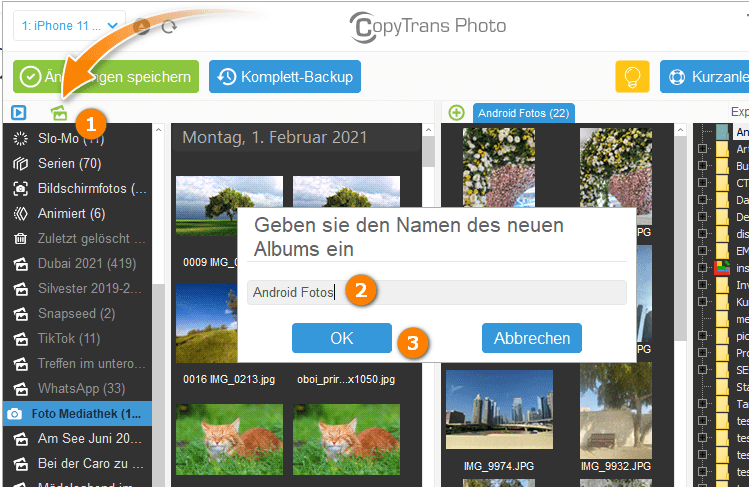Select the IMG_9932.JPG tree bench thumbnail
This screenshot has width=749, height=487.
(x=616, y=411)
